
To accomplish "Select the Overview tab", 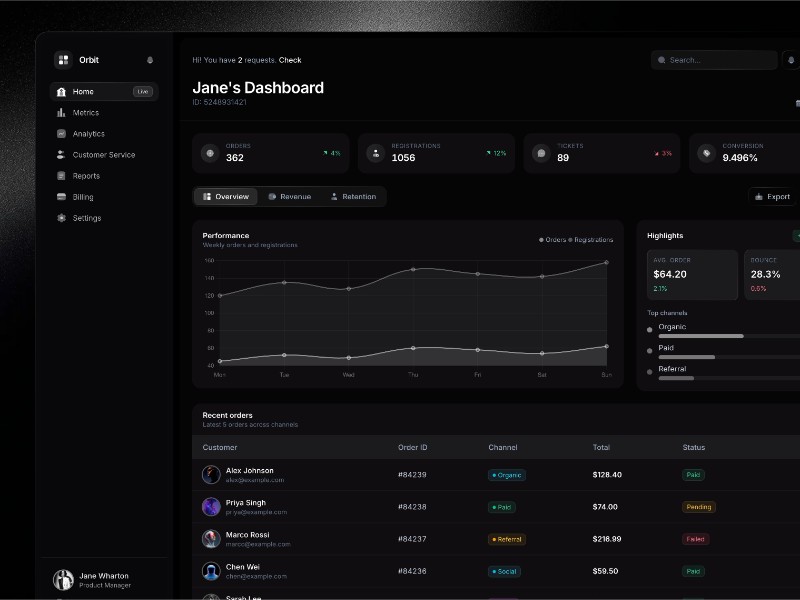I will coord(225,197).
